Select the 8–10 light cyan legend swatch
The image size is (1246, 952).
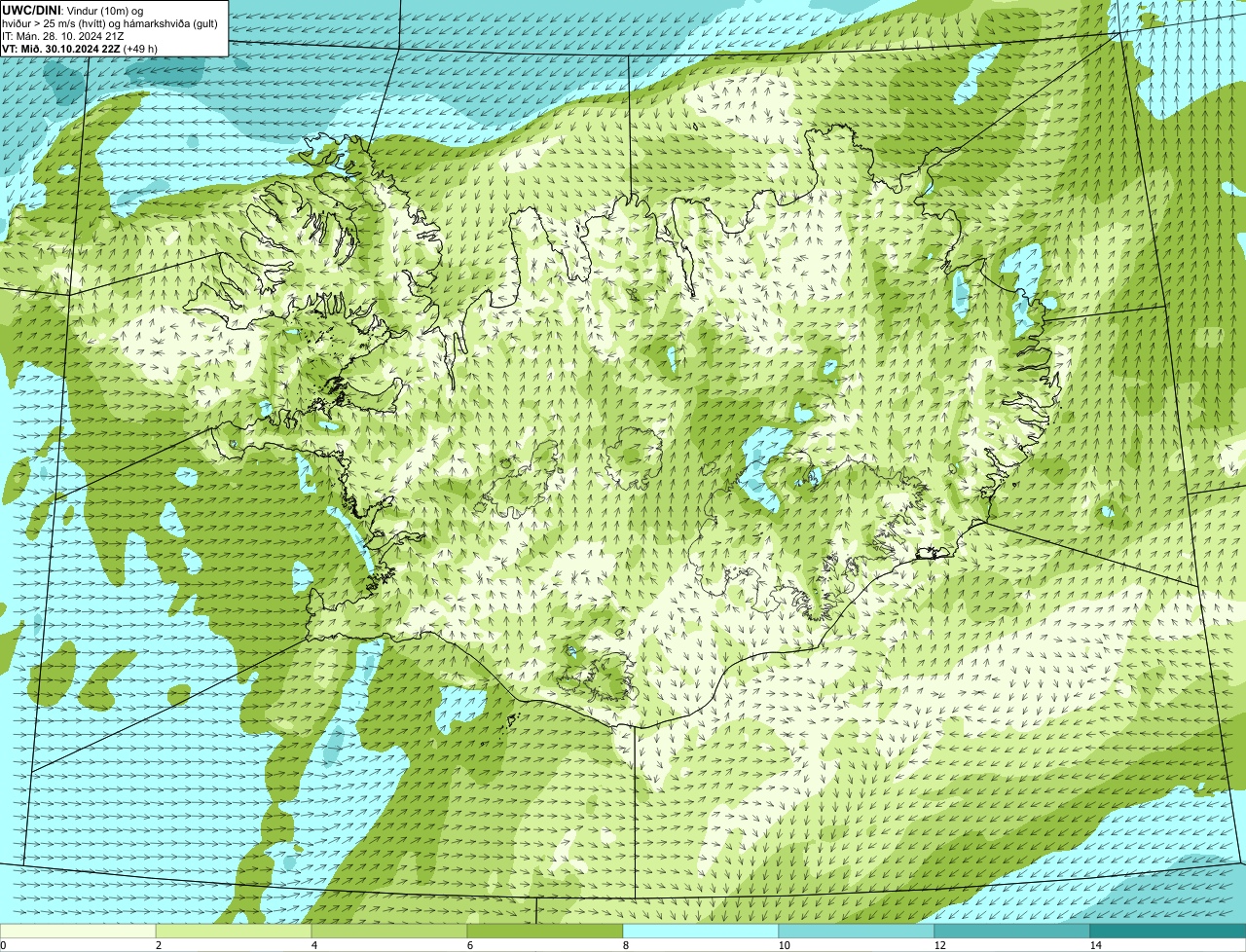pyautogui.click(x=701, y=932)
